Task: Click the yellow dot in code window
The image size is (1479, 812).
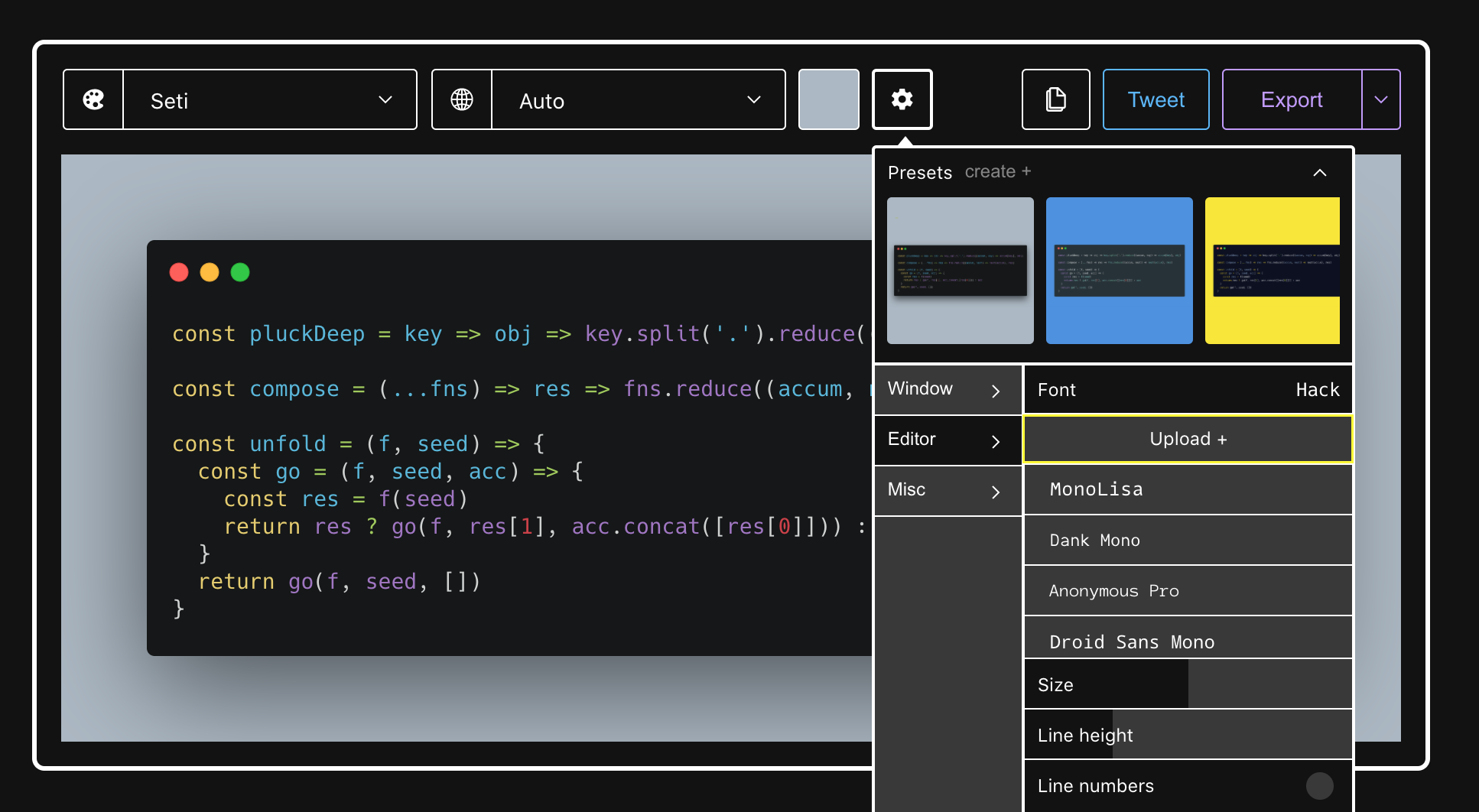Action: click(210, 271)
